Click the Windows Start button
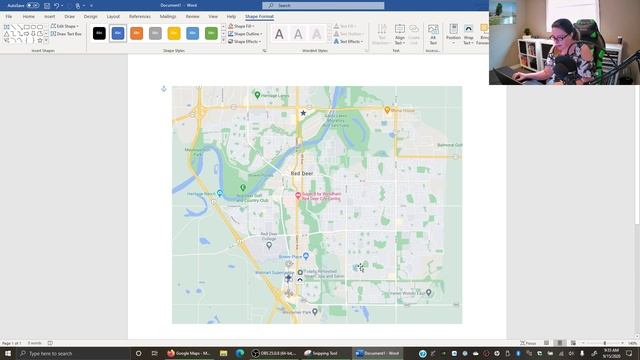640x360 pixels. click(8, 353)
